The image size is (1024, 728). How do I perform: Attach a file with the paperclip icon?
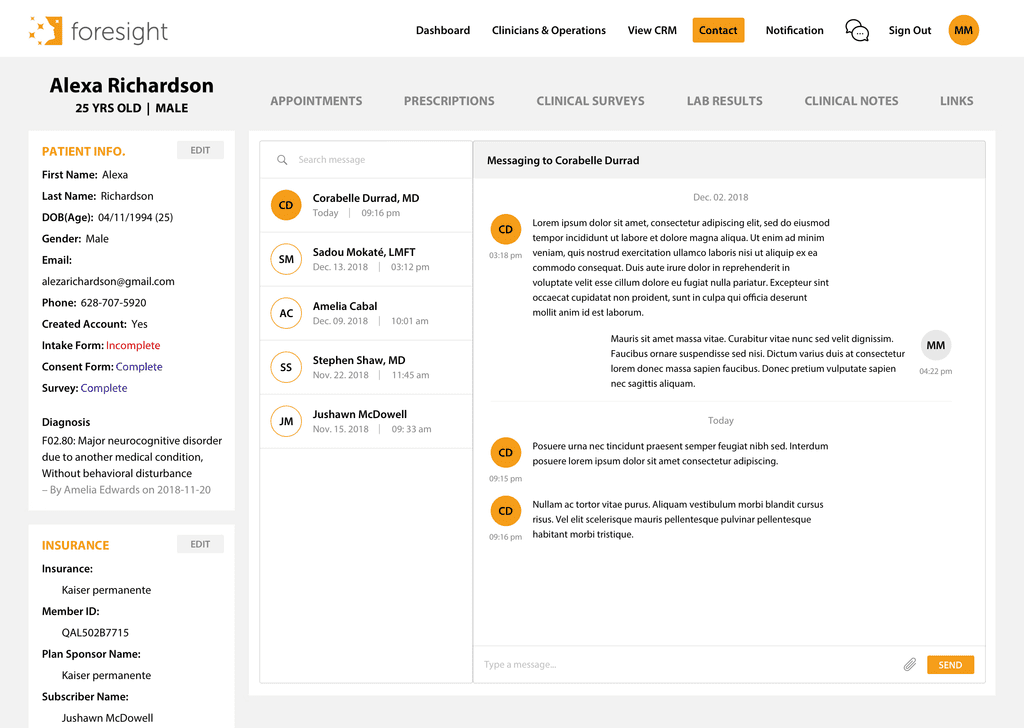(x=910, y=664)
